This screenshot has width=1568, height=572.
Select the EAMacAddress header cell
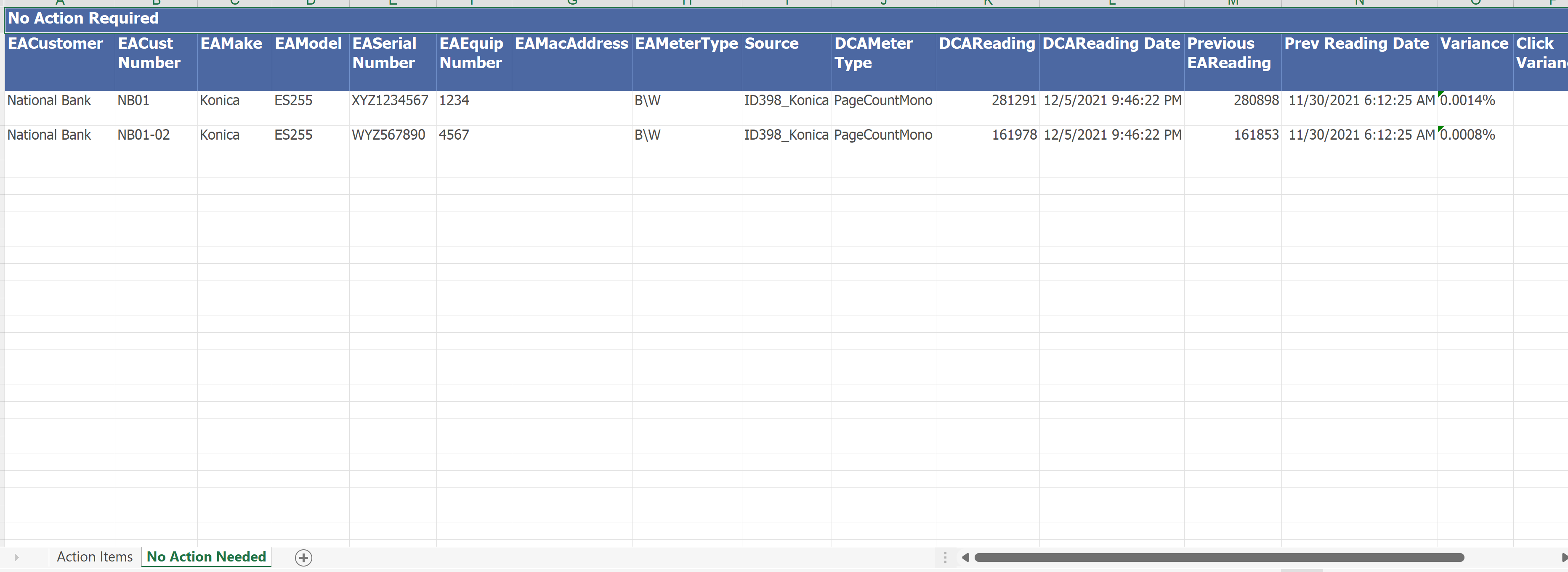[x=571, y=62]
